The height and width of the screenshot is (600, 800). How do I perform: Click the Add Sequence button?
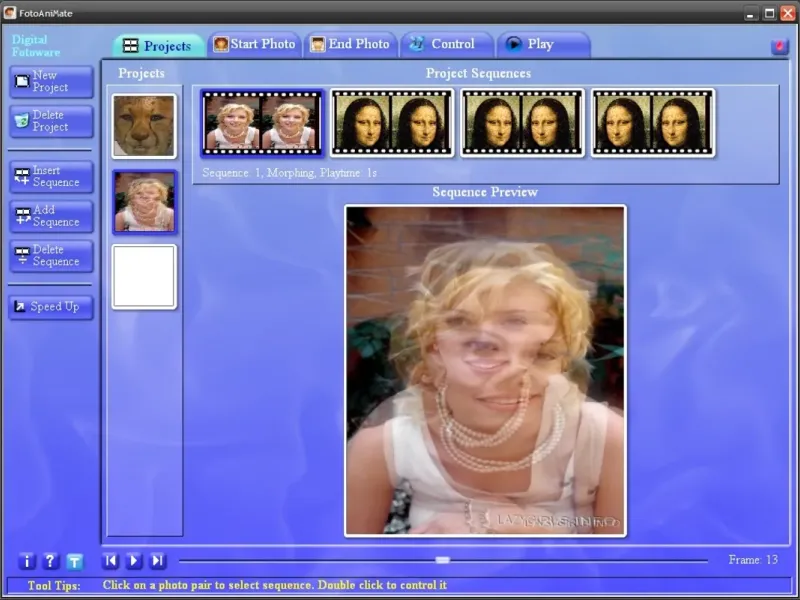coord(52,216)
